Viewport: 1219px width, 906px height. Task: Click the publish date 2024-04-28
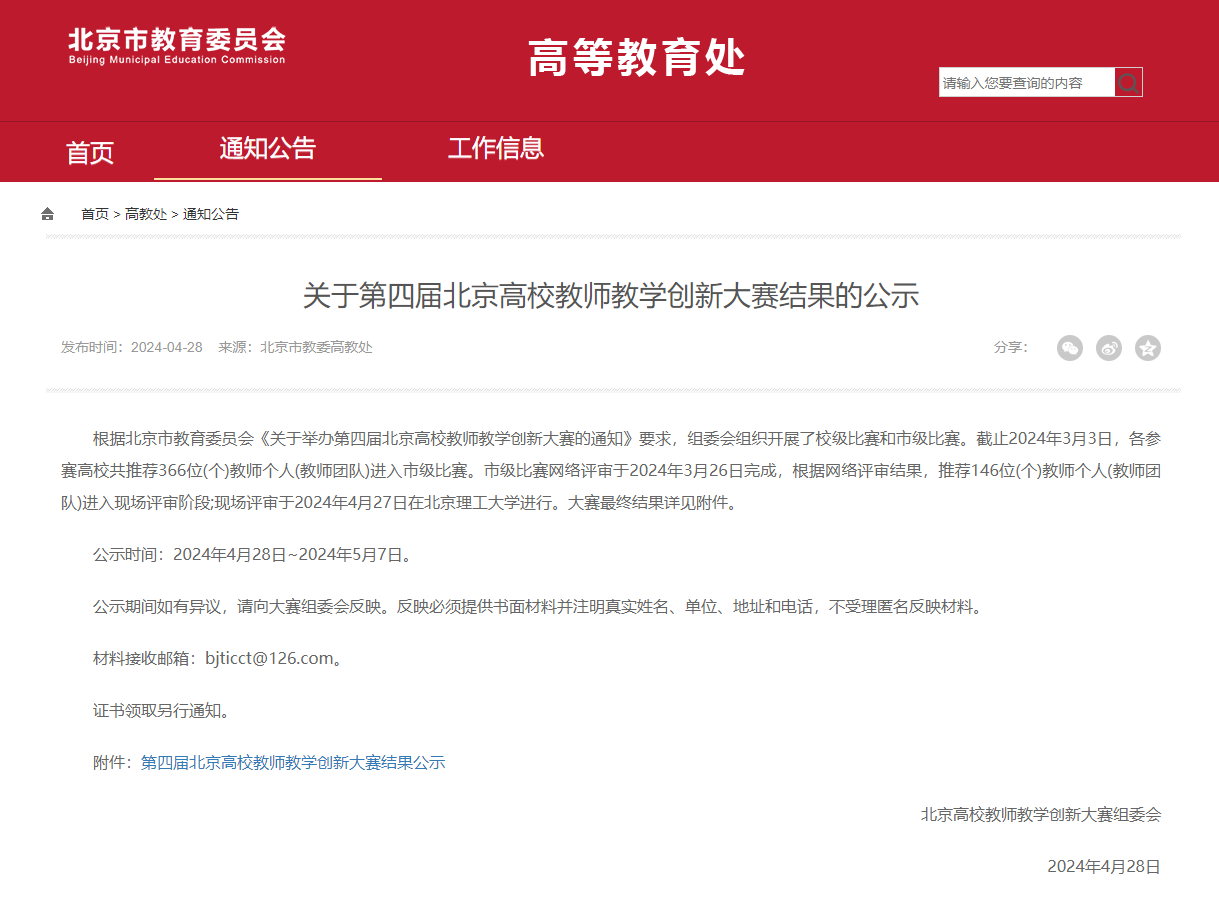click(x=167, y=347)
